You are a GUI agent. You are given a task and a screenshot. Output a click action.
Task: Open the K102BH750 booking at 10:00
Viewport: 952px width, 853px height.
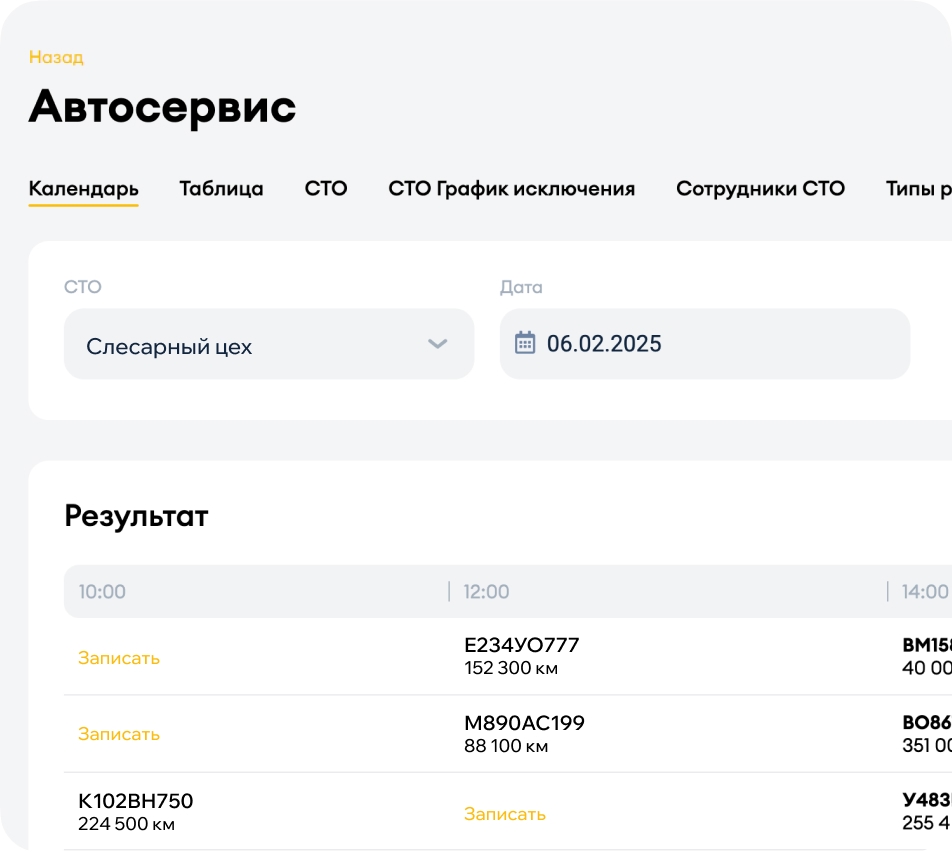135,811
